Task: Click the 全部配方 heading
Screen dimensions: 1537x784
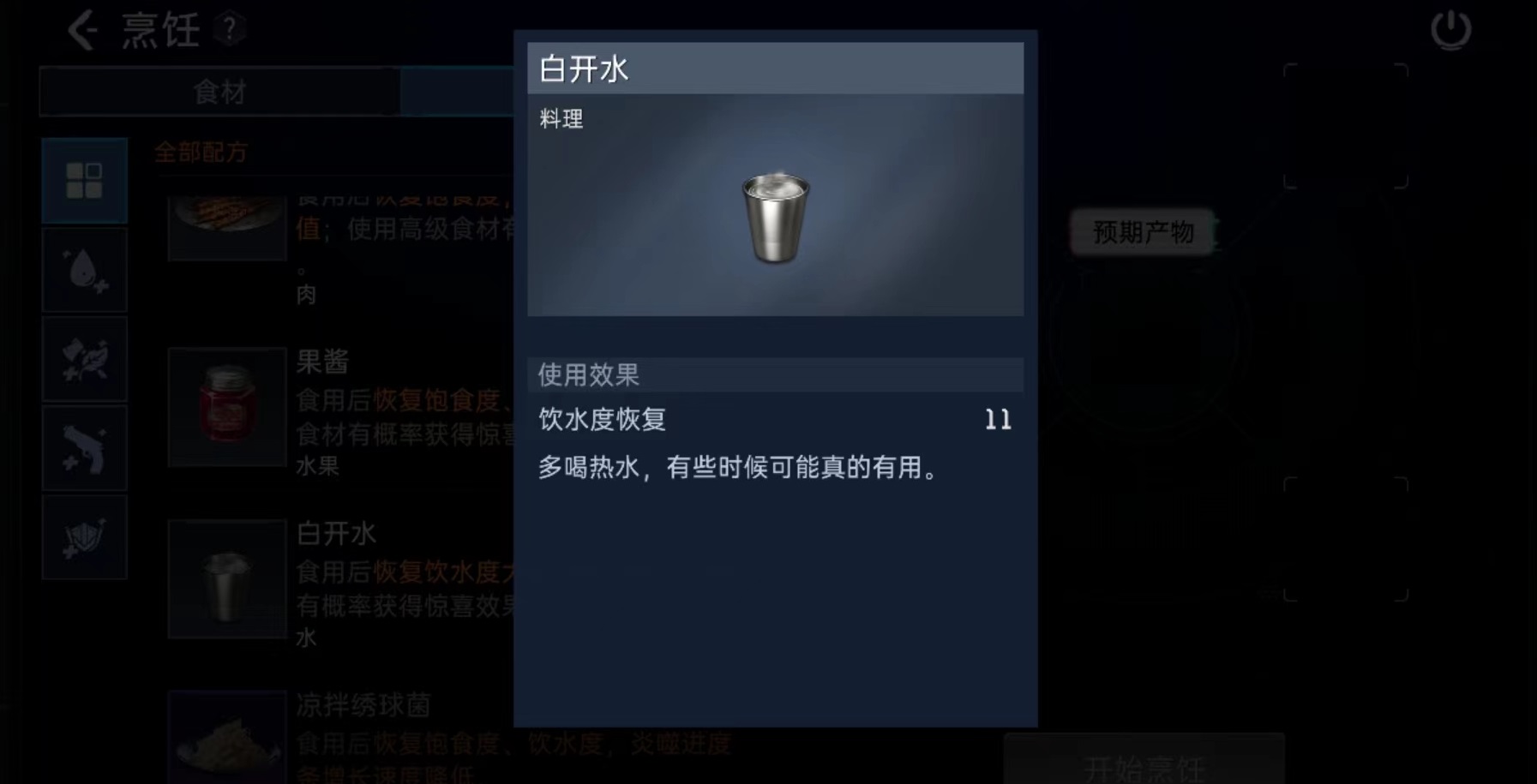Action: [x=201, y=153]
